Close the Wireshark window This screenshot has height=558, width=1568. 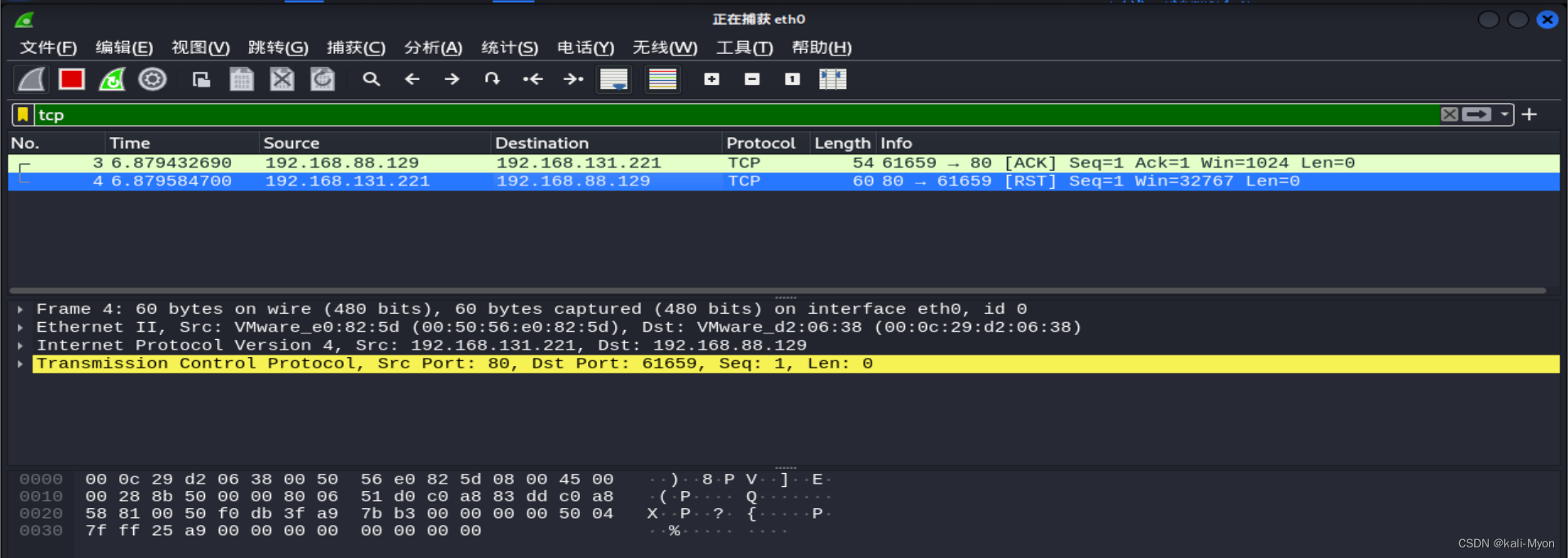[1547, 19]
